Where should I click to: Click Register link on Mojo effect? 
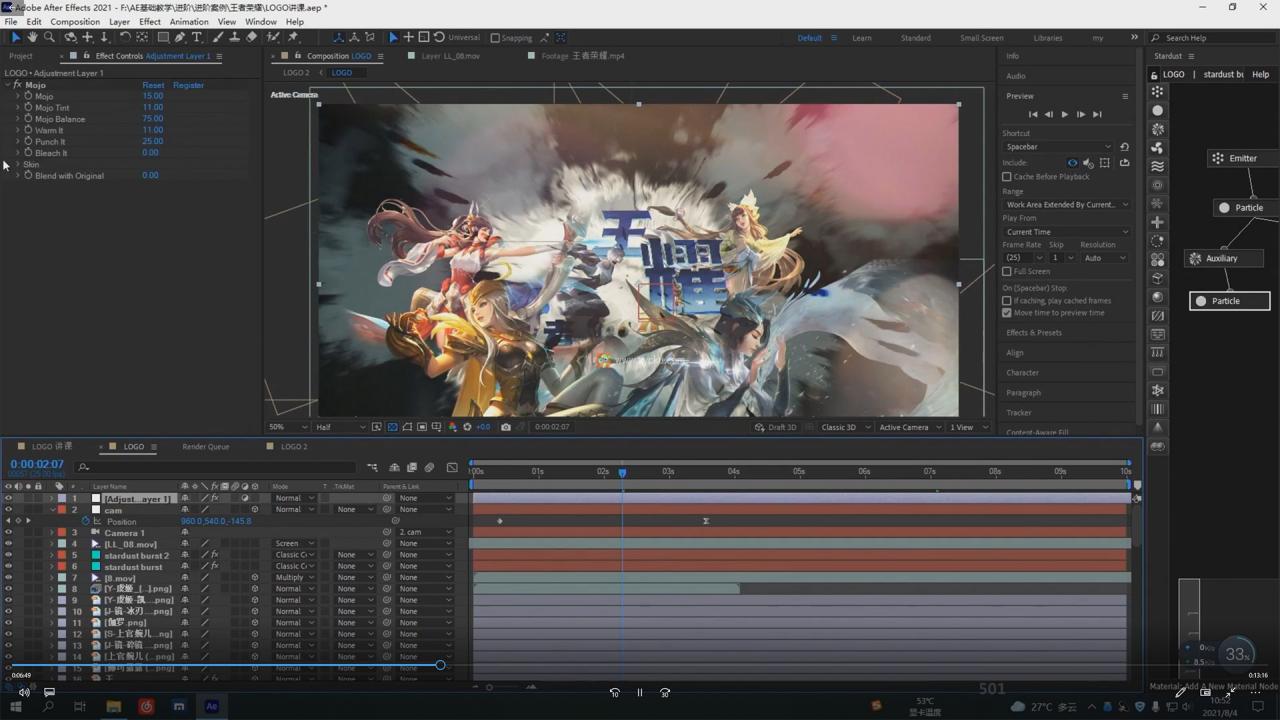[188, 85]
